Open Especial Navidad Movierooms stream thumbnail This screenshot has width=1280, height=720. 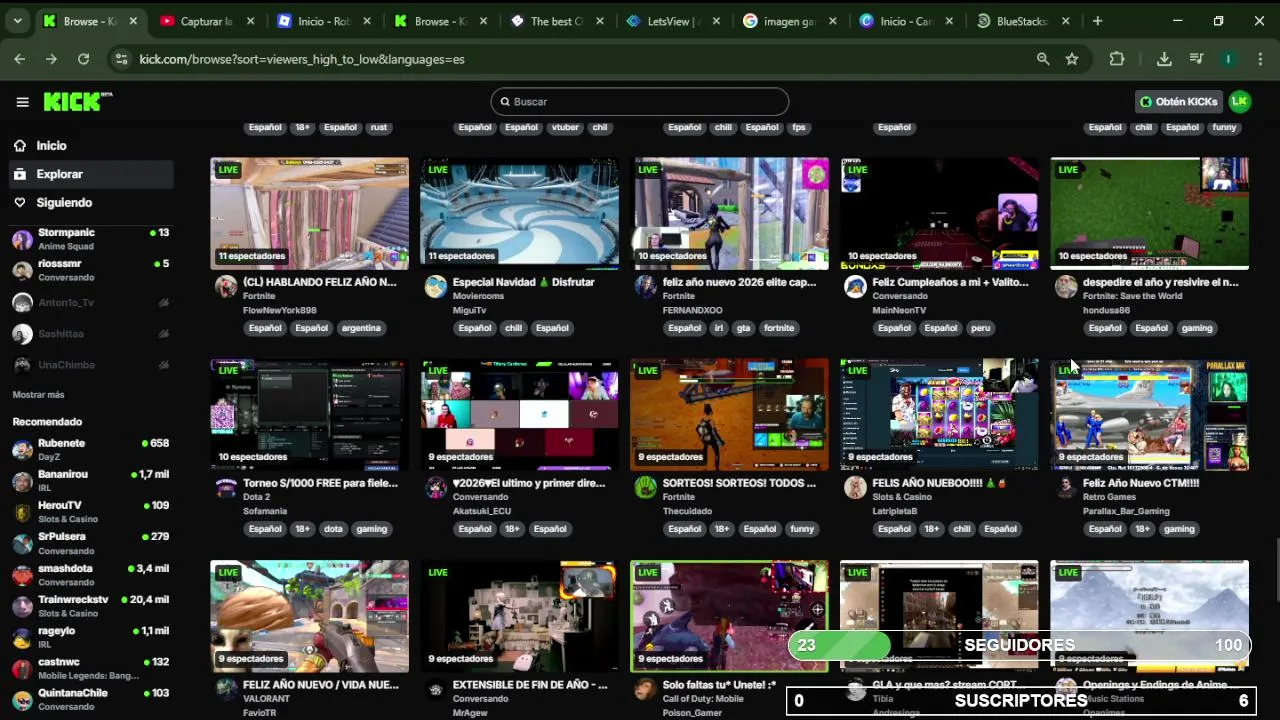click(x=519, y=213)
